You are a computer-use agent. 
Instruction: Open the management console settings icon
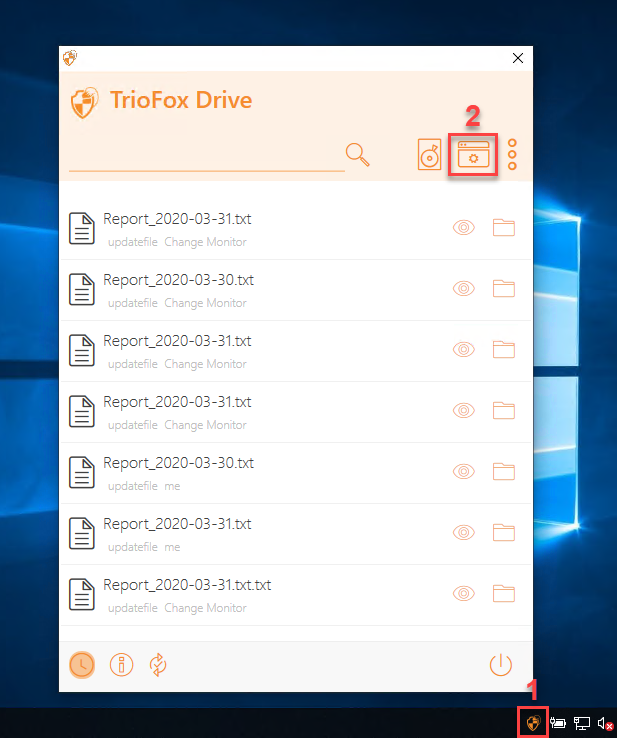473,155
